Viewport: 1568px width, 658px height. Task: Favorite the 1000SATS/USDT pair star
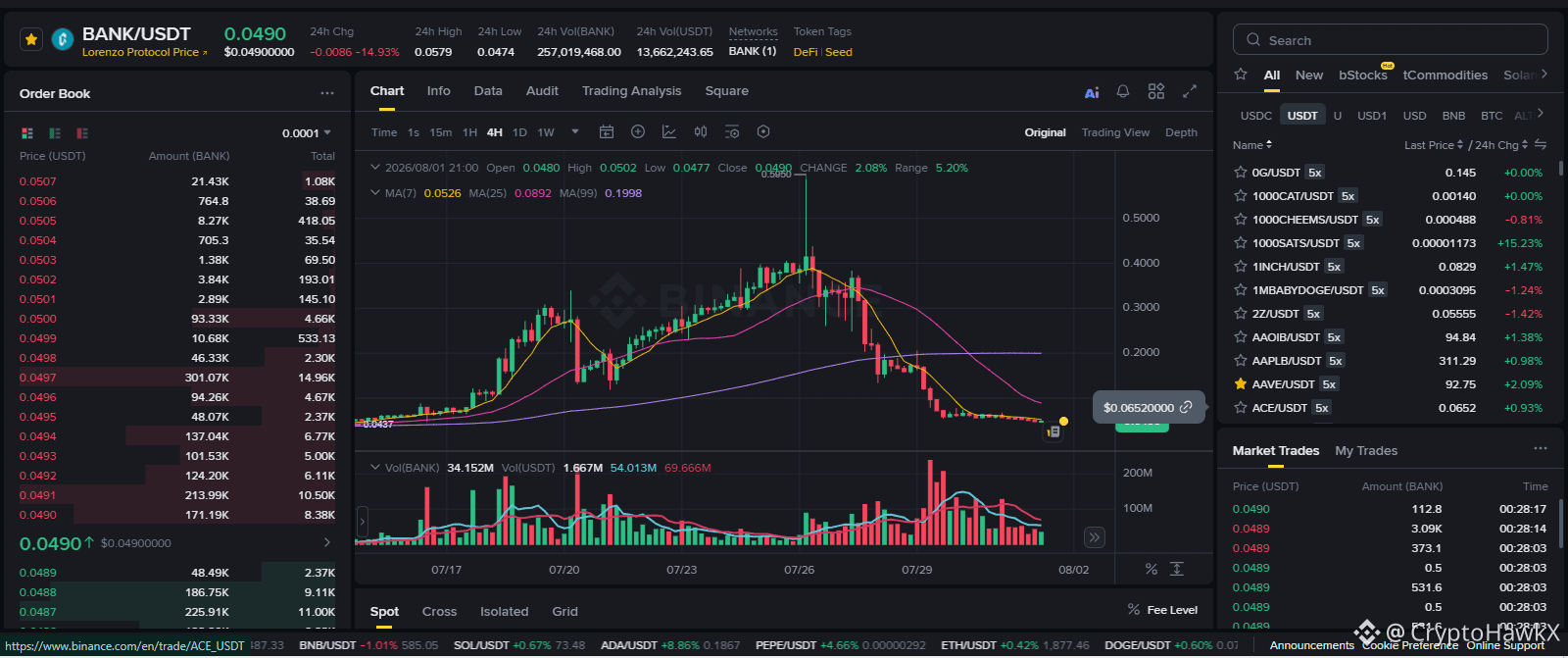coord(1241,243)
